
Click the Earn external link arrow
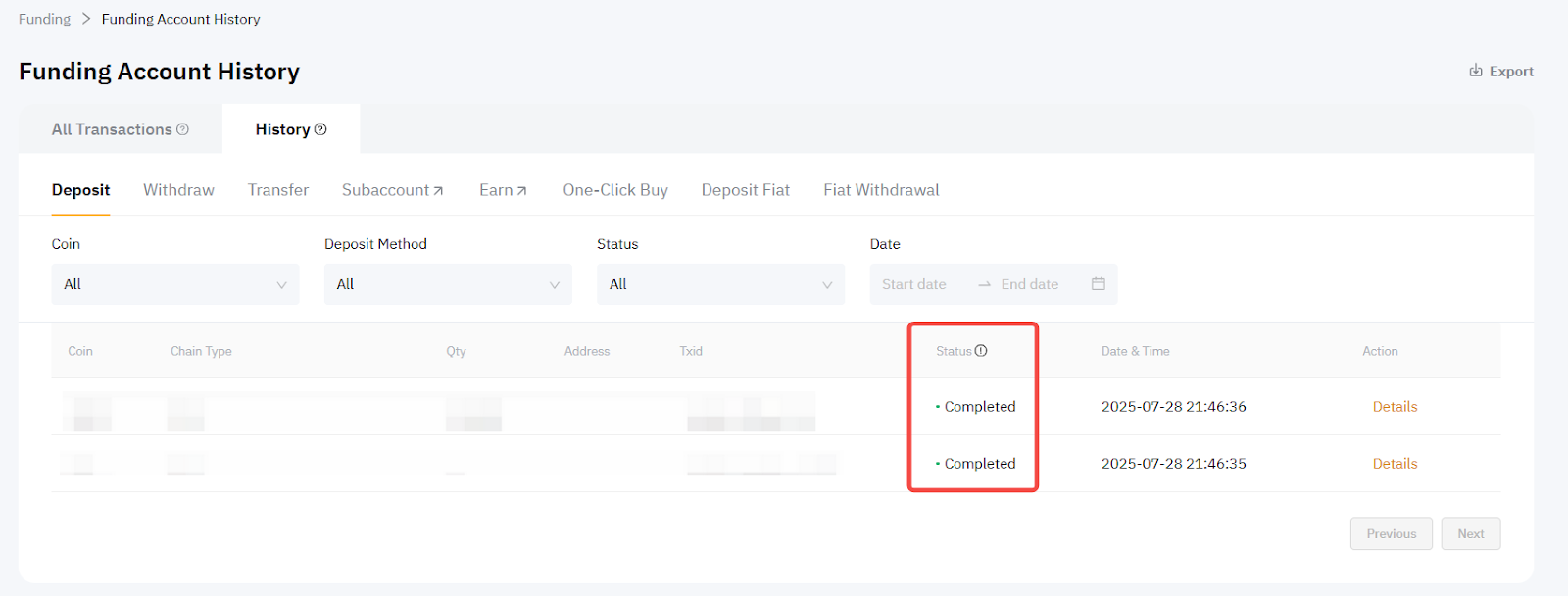pos(522,191)
